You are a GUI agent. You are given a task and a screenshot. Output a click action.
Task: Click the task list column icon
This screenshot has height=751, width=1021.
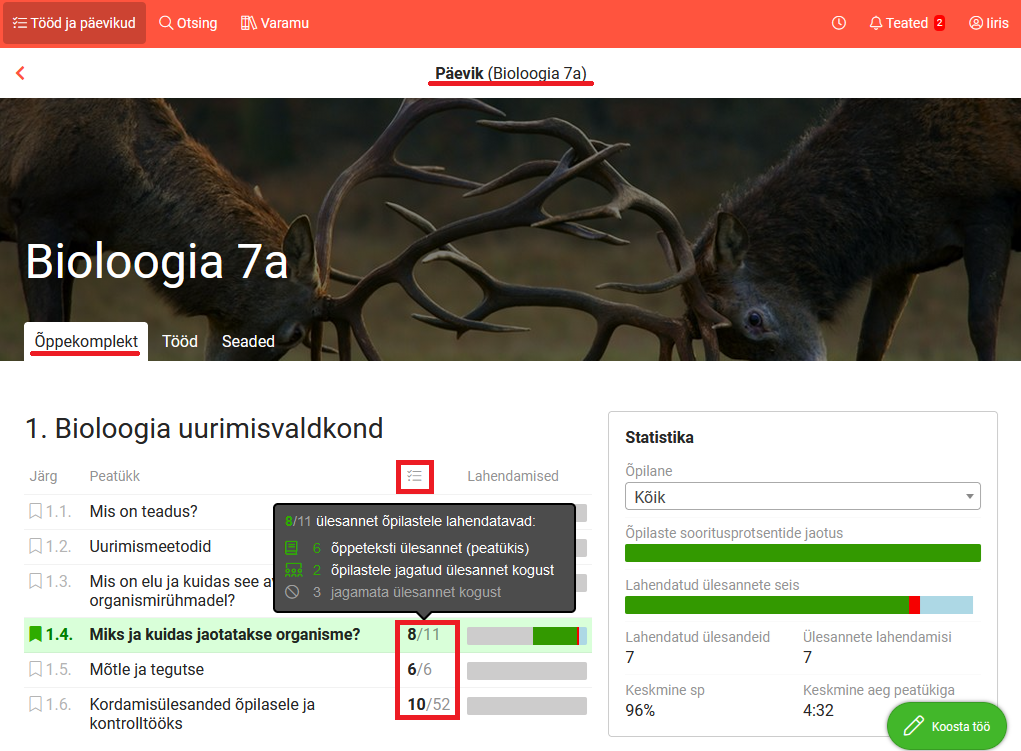(x=415, y=477)
